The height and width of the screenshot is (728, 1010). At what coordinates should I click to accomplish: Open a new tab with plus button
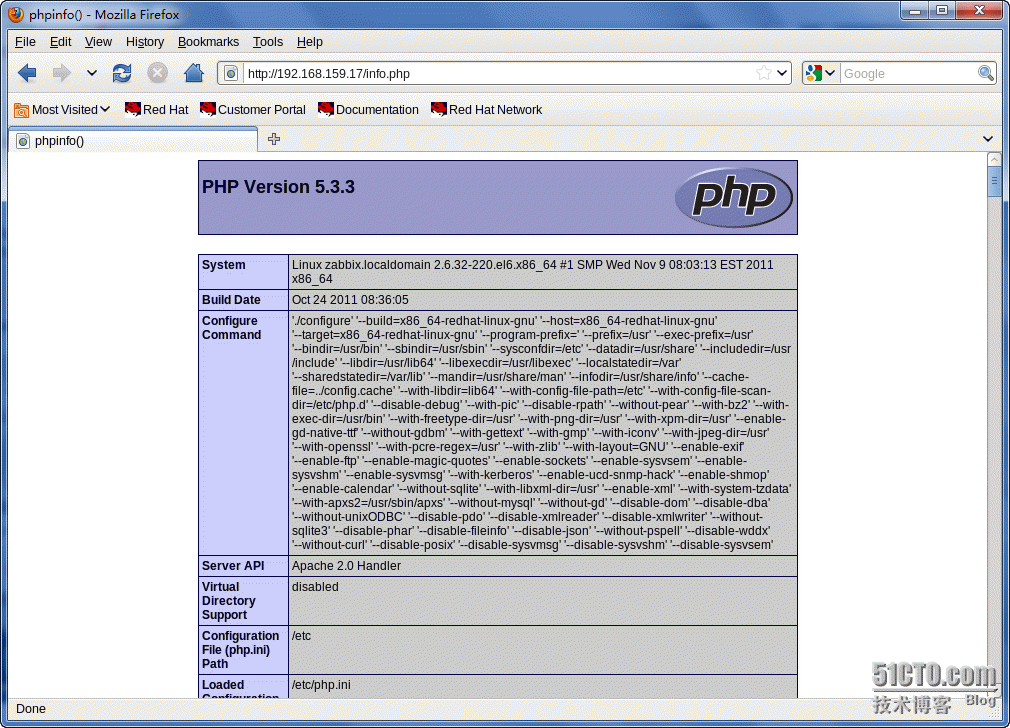point(274,139)
